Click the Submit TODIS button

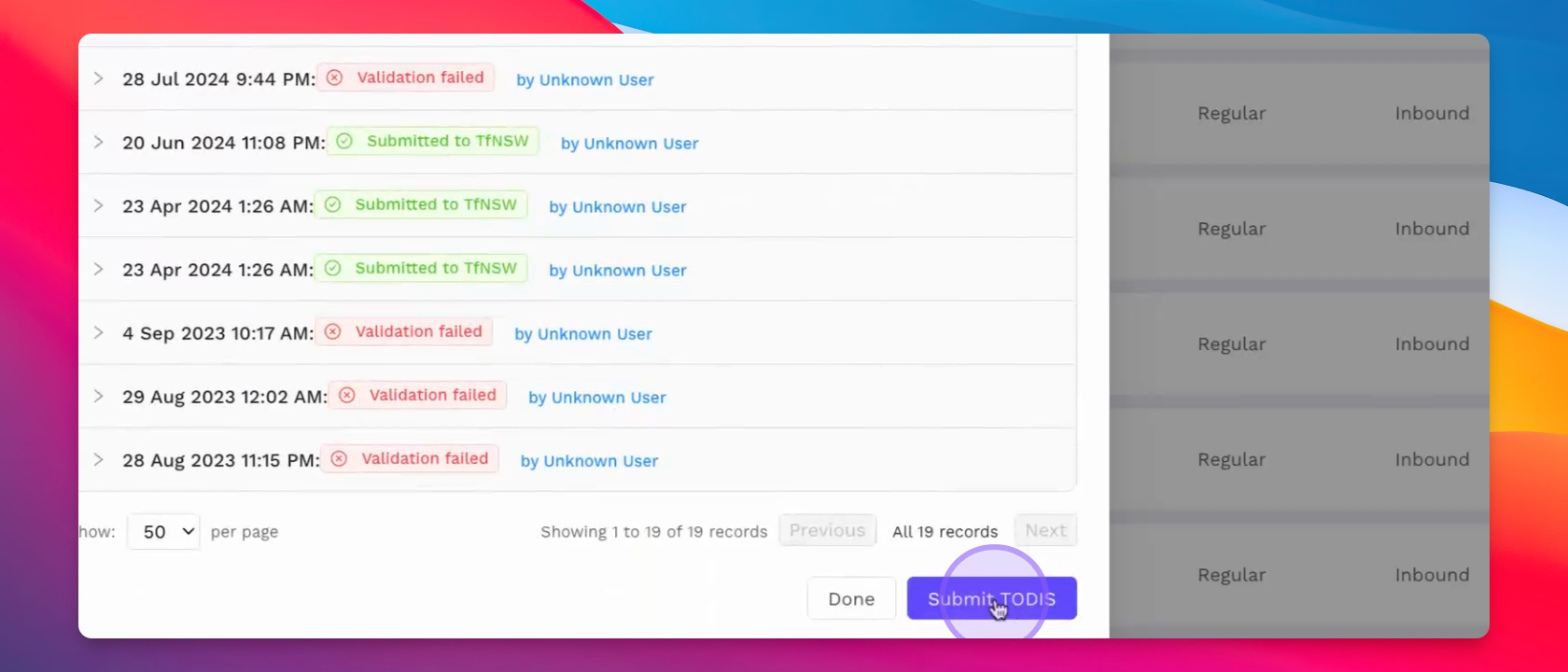point(992,598)
